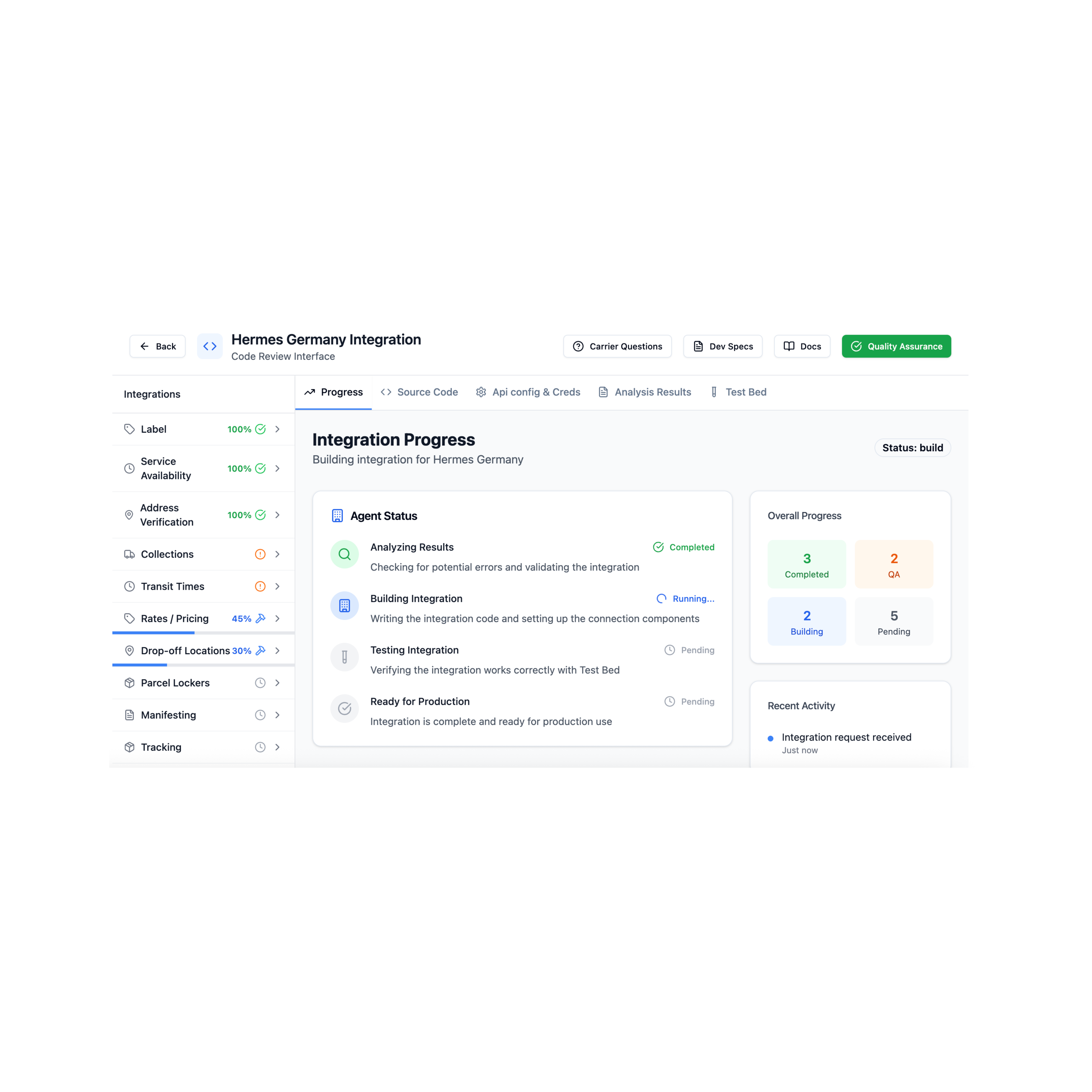
Task: Click 'Building integration for Hermes Germany' text
Action: (418, 460)
